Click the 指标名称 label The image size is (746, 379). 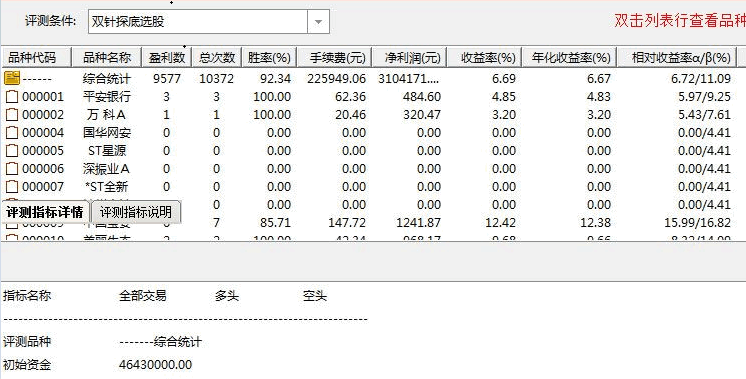[27, 296]
